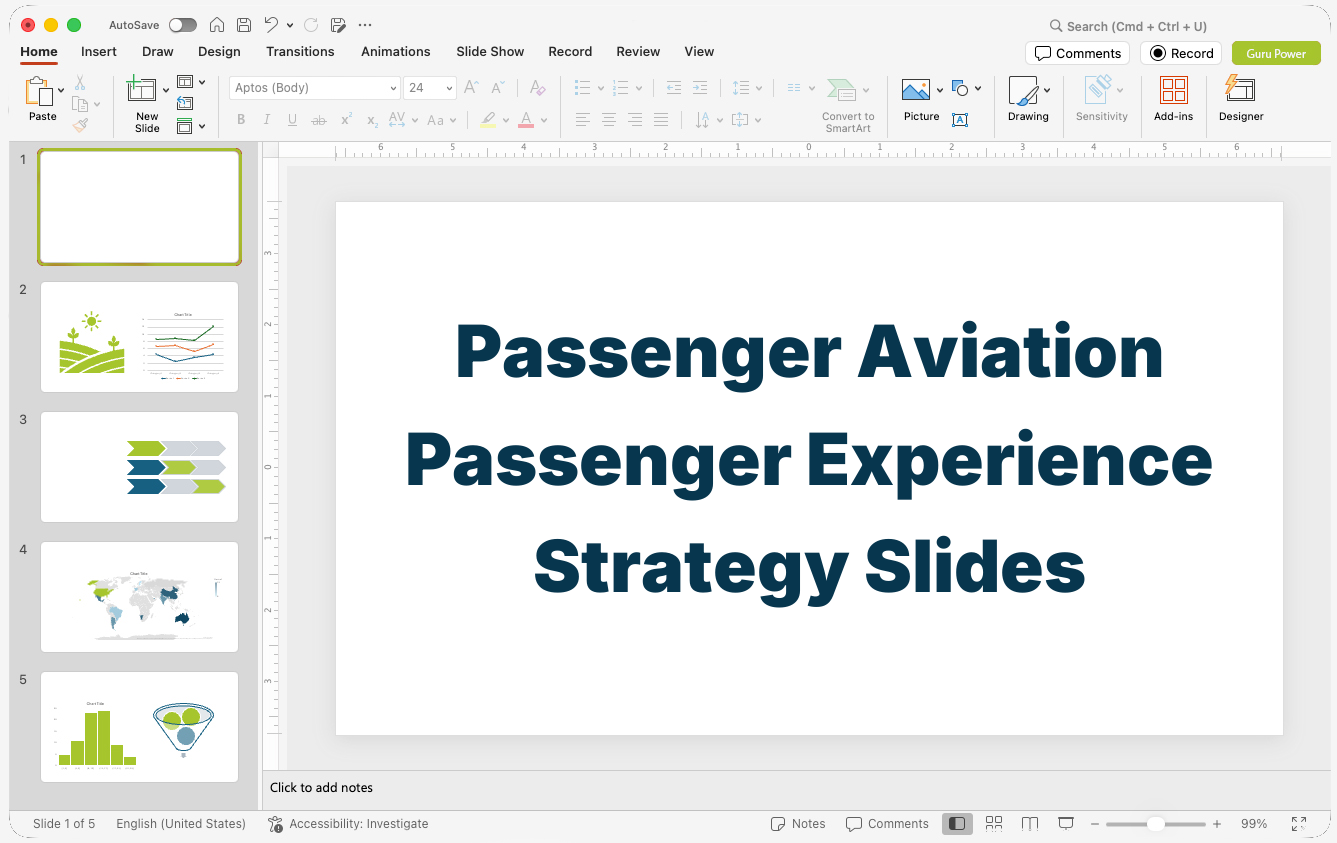The width and height of the screenshot is (1337, 843).
Task: Open the Design tab
Action: pos(219,51)
